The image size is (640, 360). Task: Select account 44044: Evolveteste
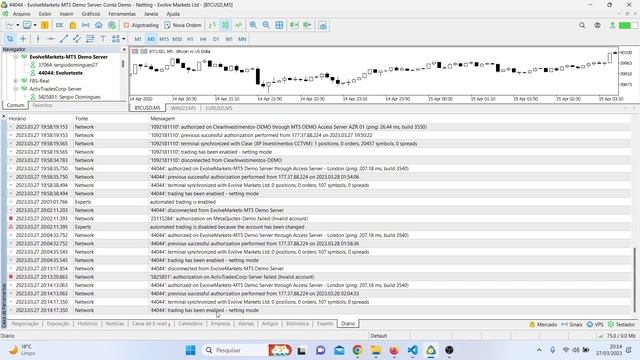[x=60, y=73]
